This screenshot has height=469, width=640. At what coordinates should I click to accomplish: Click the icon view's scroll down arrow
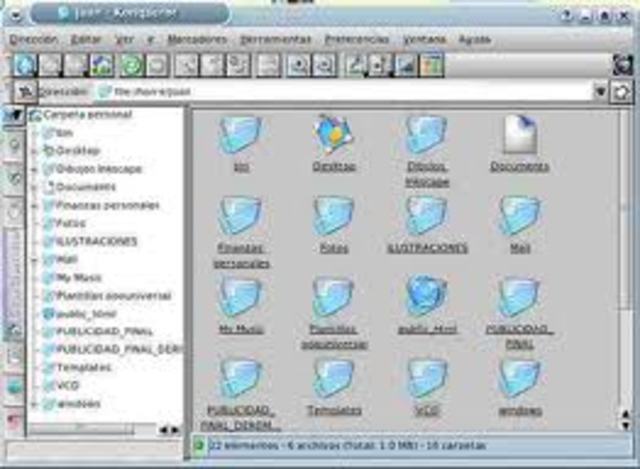626,426
